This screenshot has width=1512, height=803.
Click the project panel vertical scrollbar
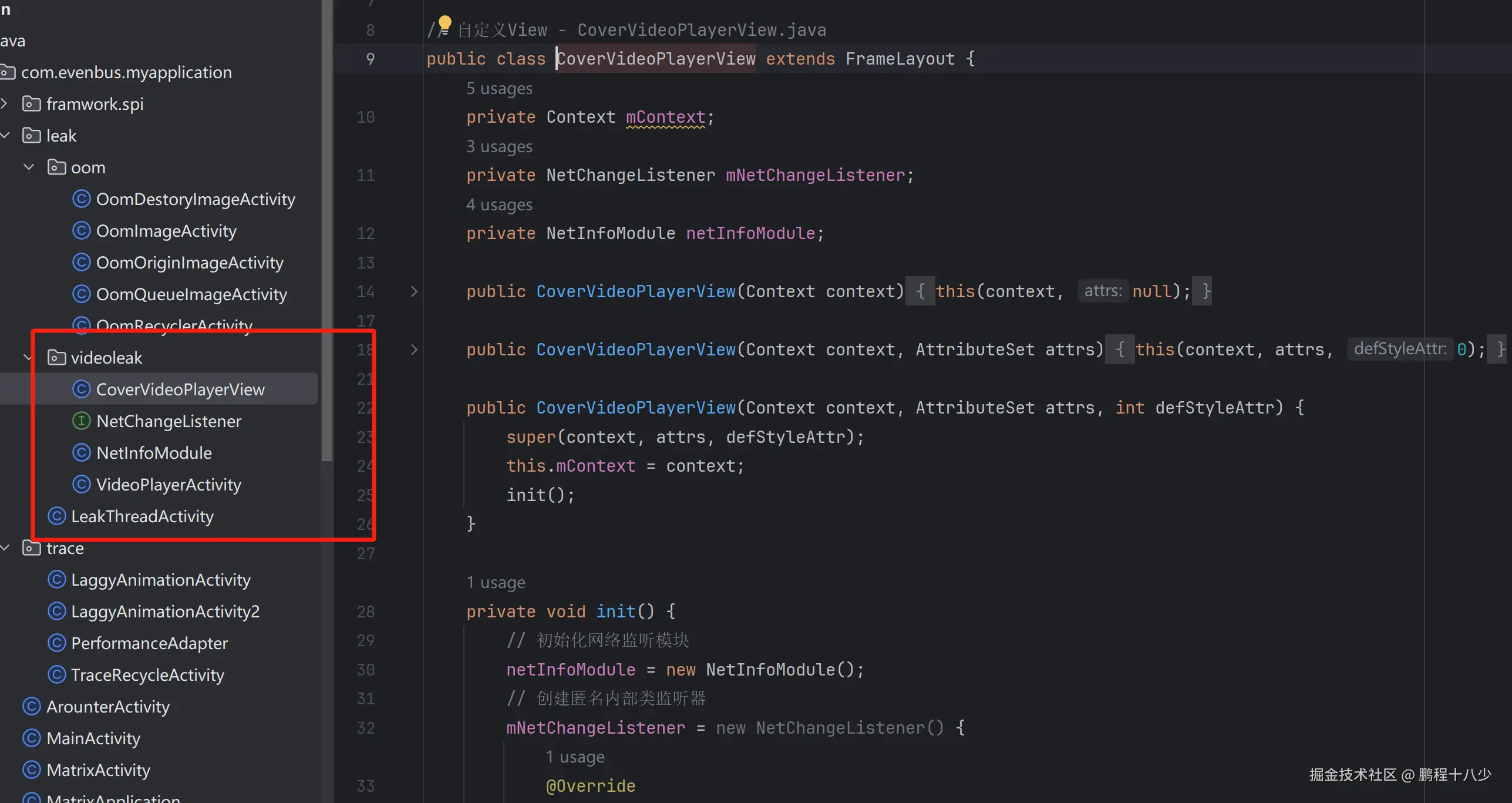327,235
